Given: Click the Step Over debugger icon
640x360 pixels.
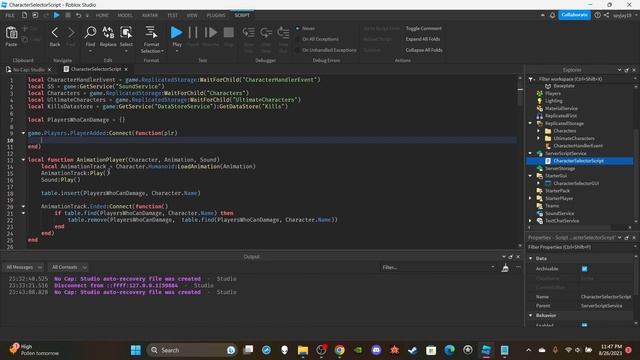Looking at the screenshot, I should tap(266, 32).
